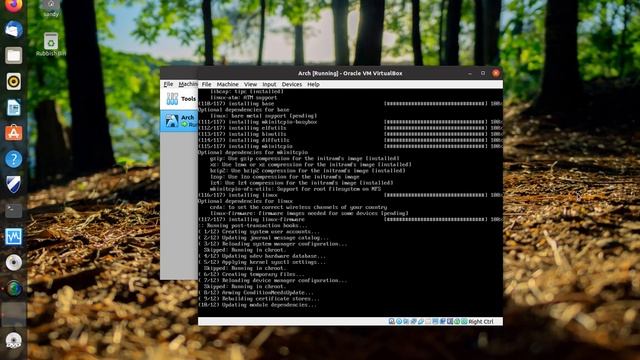Open System Monitor from the dock
The image size is (640, 360).
tap(13, 237)
